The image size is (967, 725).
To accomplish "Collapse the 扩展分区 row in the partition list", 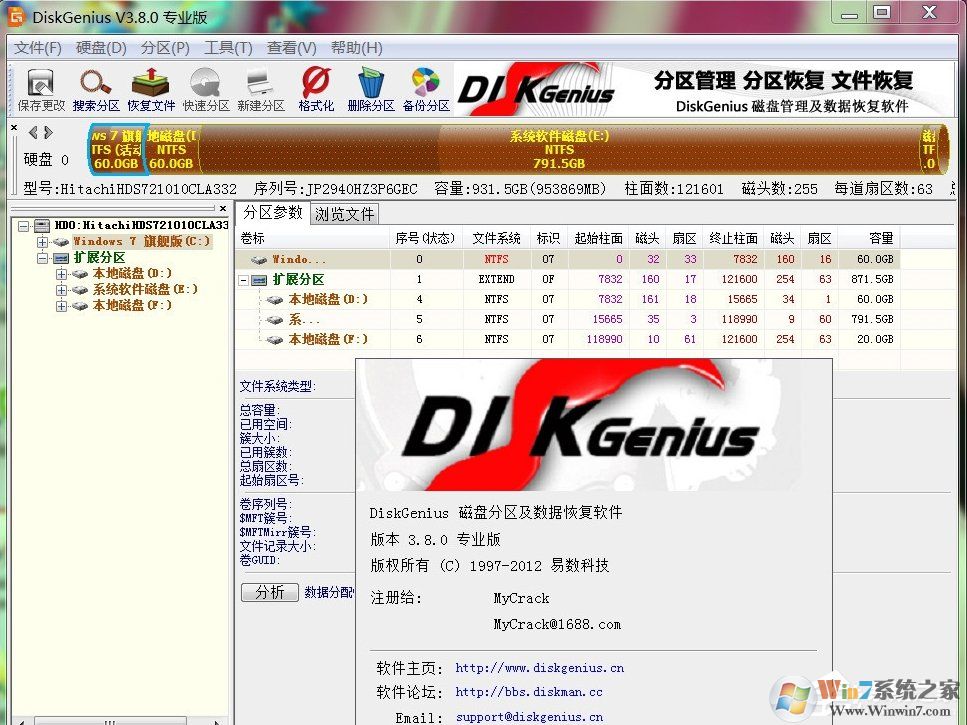I will point(245,278).
